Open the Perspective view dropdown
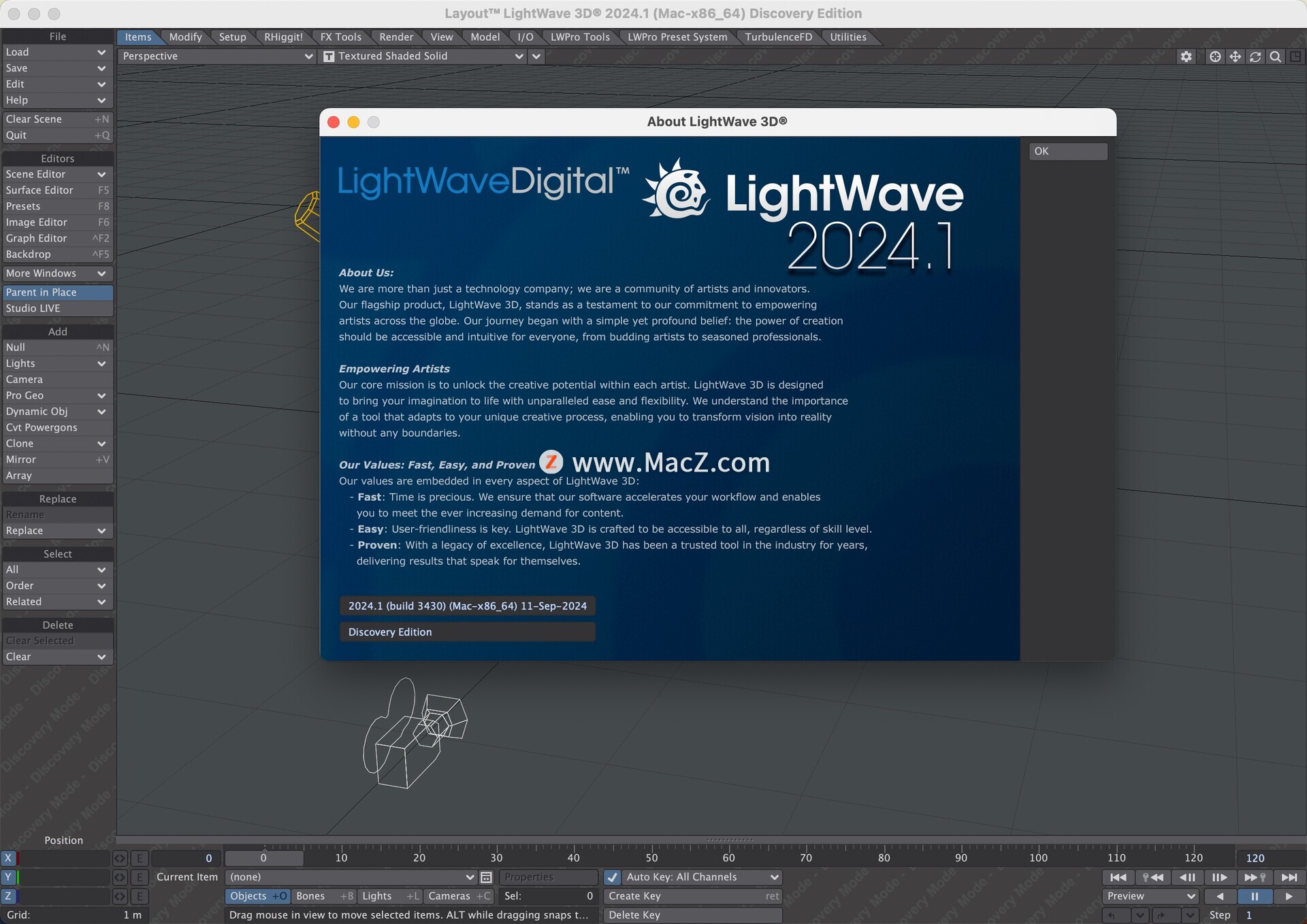The image size is (1307, 924). 216,56
